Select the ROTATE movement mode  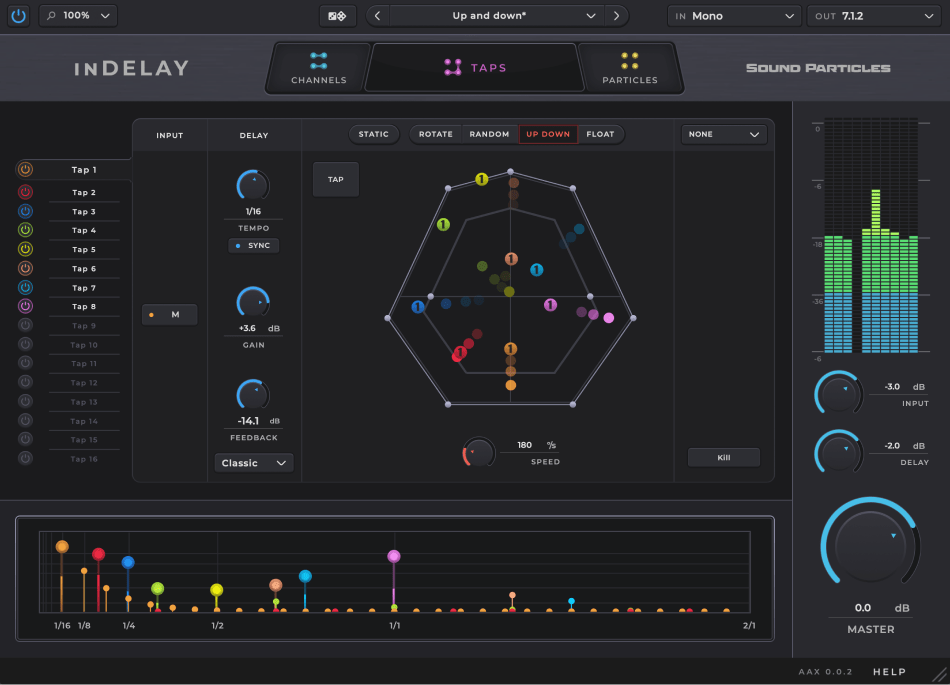pyautogui.click(x=436, y=134)
